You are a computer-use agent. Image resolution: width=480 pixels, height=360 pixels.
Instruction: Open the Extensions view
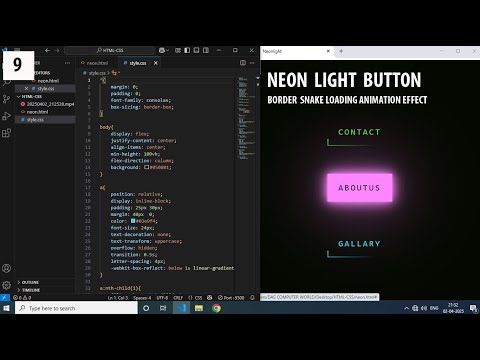tap(6, 133)
